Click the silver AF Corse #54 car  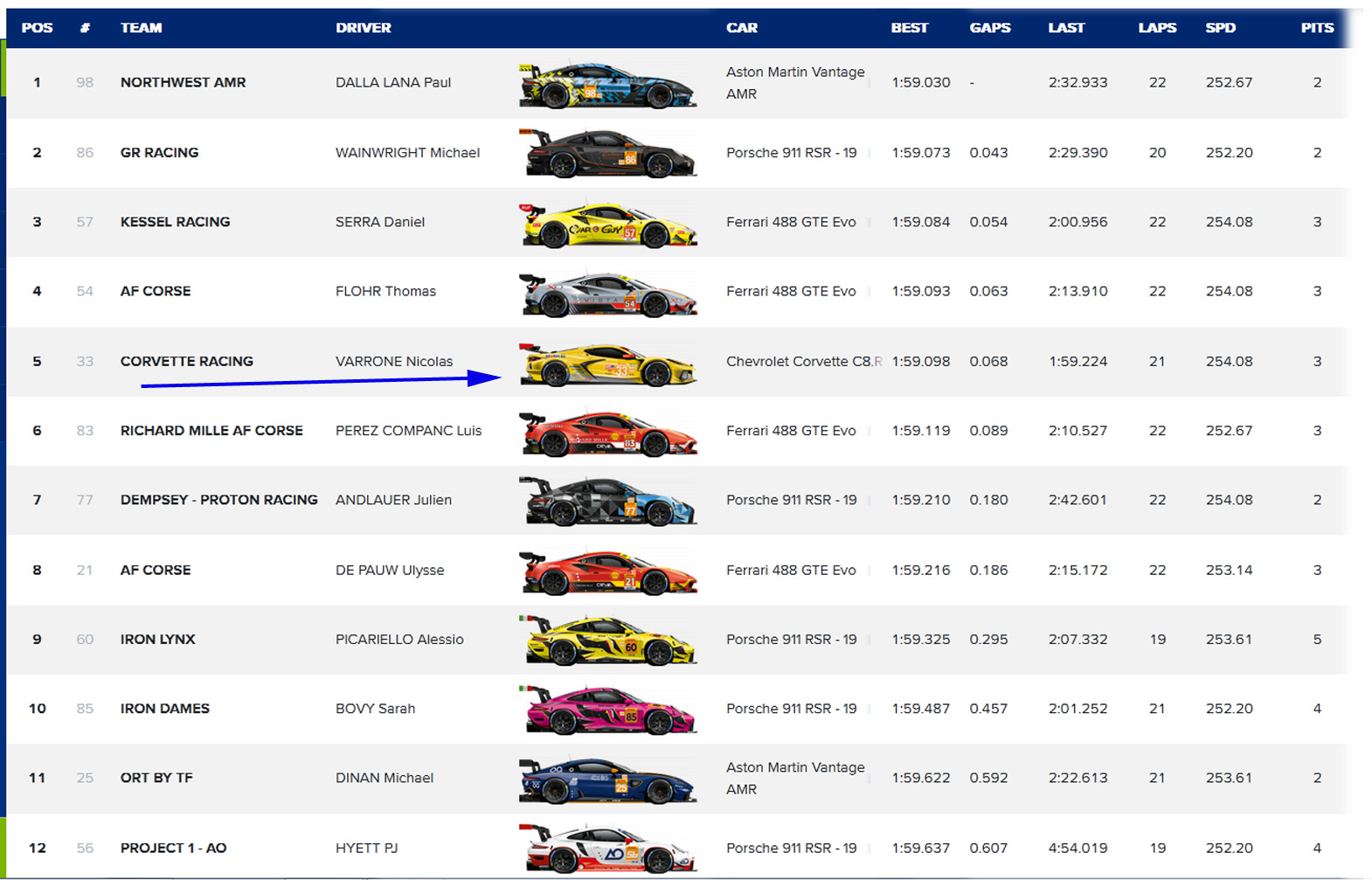[x=607, y=294]
